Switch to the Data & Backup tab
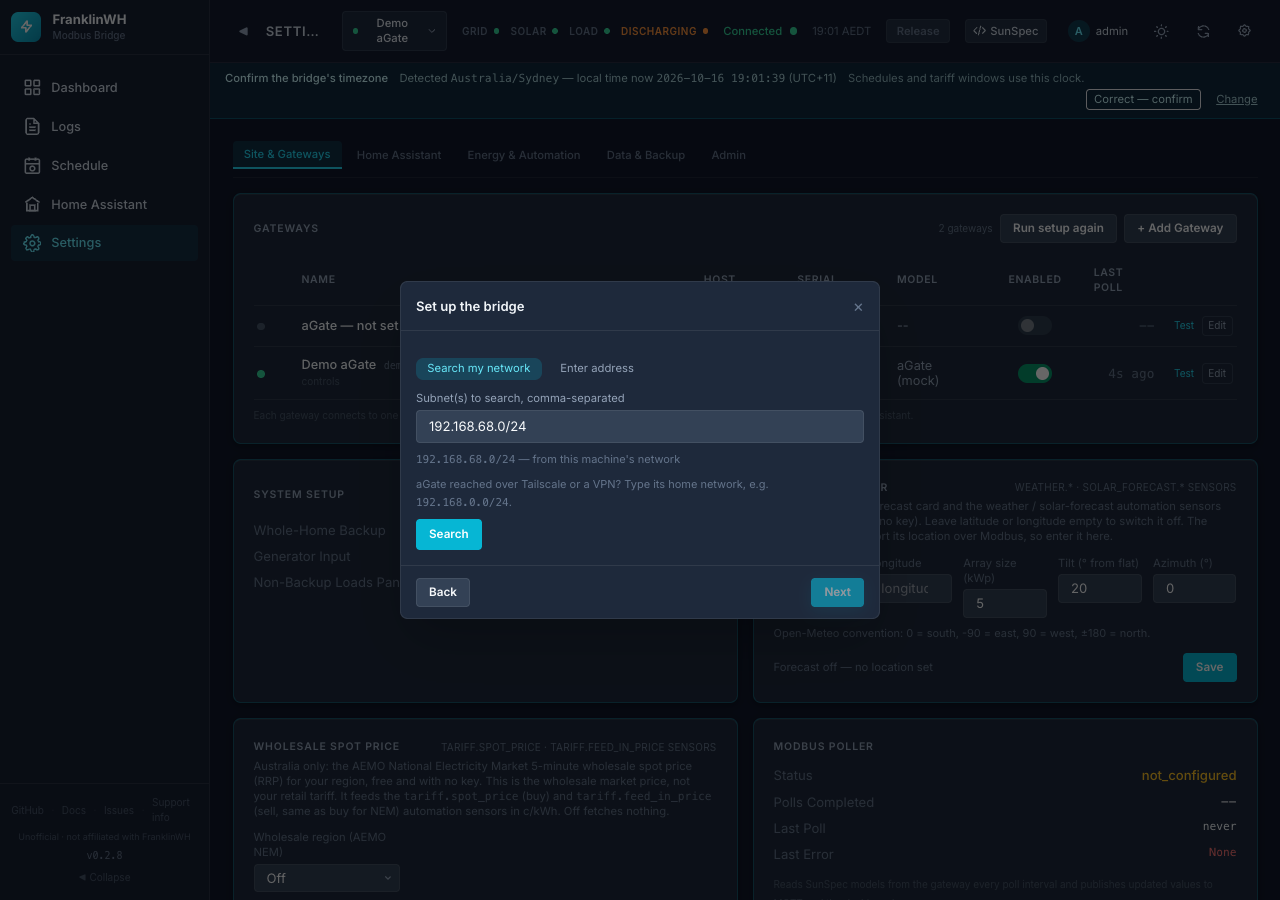Image resolution: width=1280 pixels, height=900 pixels. (x=646, y=155)
